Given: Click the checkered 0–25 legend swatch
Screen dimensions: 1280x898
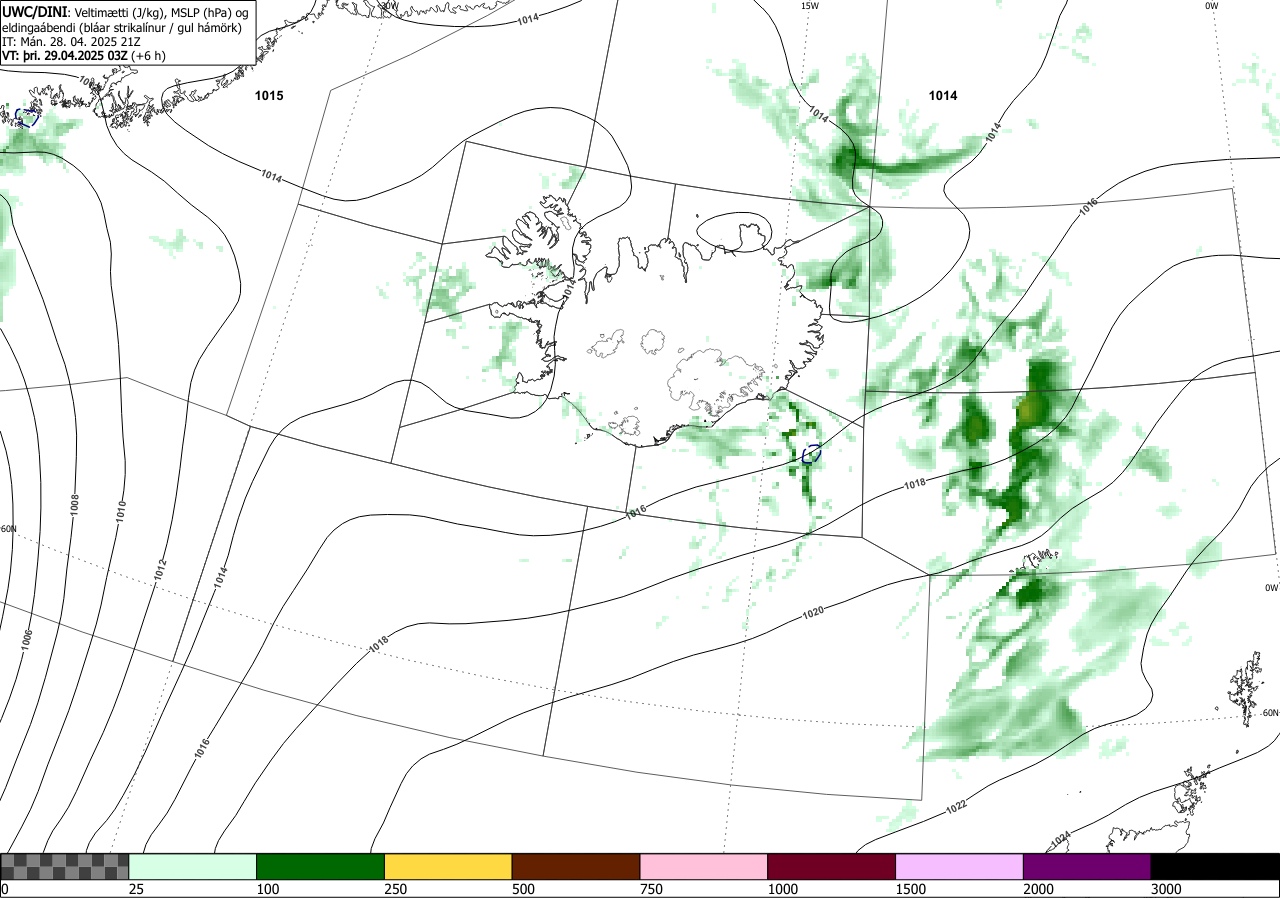Looking at the screenshot, I should click(x=65, y=866).
